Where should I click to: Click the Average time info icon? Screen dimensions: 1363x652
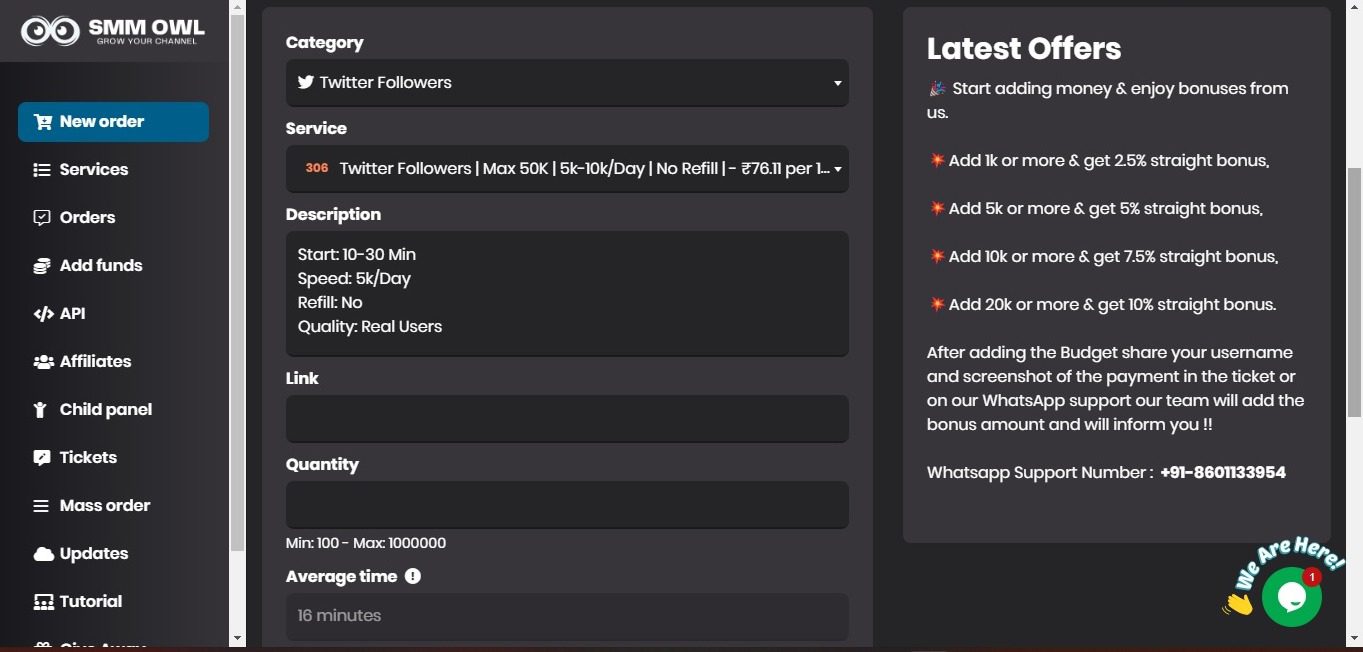coord(413,576)
